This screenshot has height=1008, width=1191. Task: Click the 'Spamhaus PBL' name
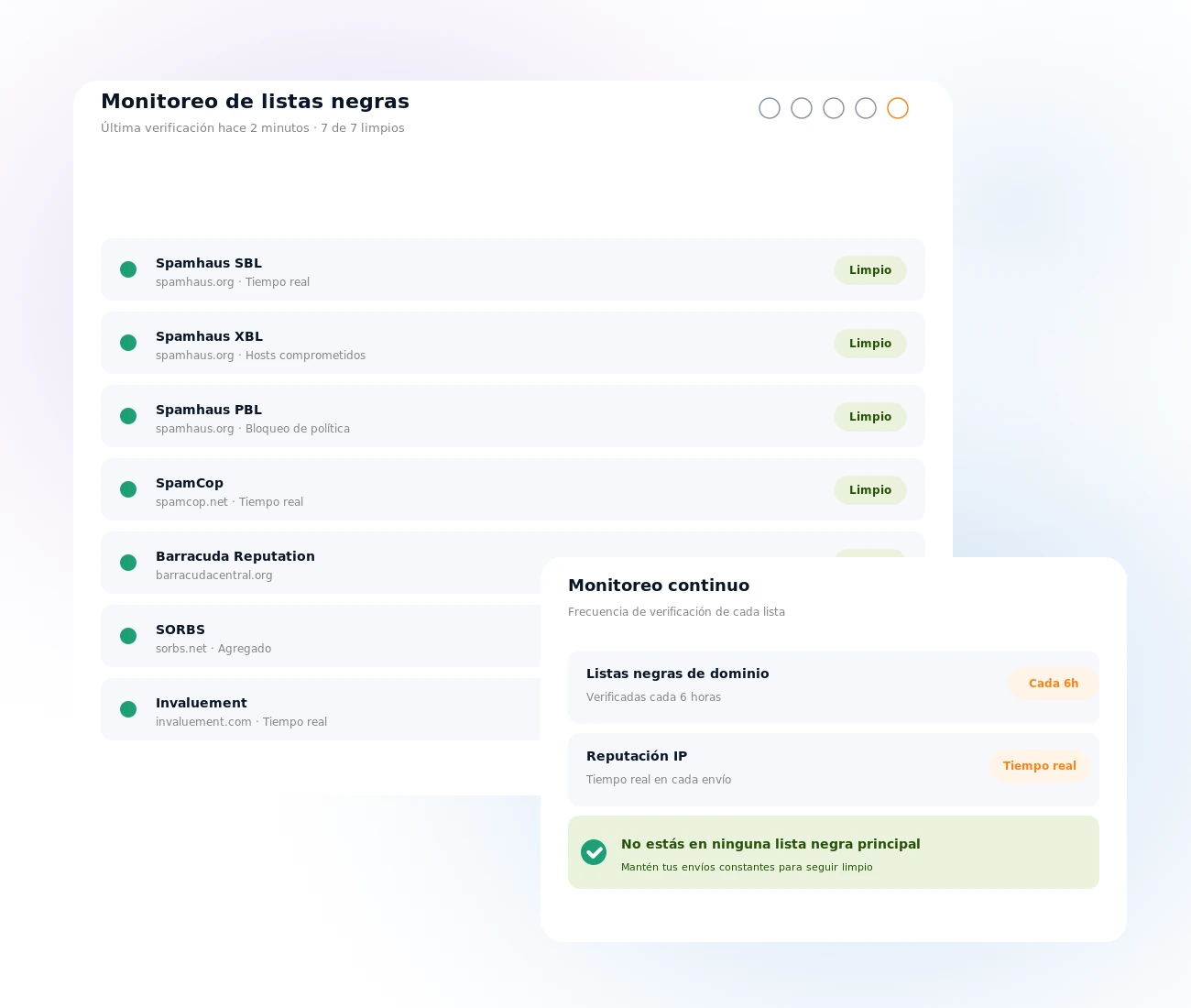(x=209, y=410)
